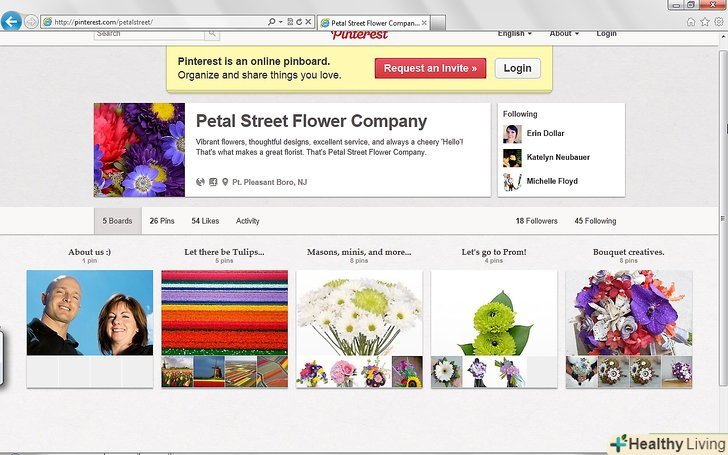
Task: Select the 54 Likes tab
Action: 205,221
